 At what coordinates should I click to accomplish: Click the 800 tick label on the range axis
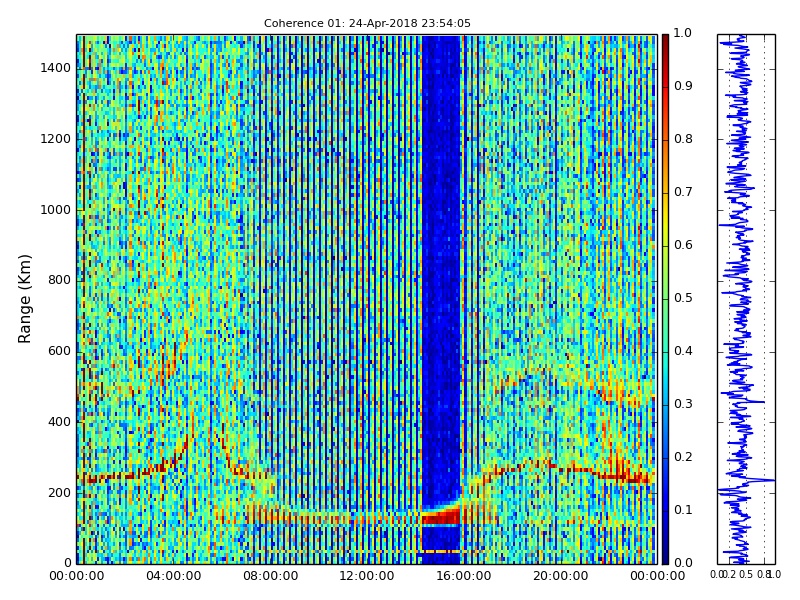(x=59, y=280)
